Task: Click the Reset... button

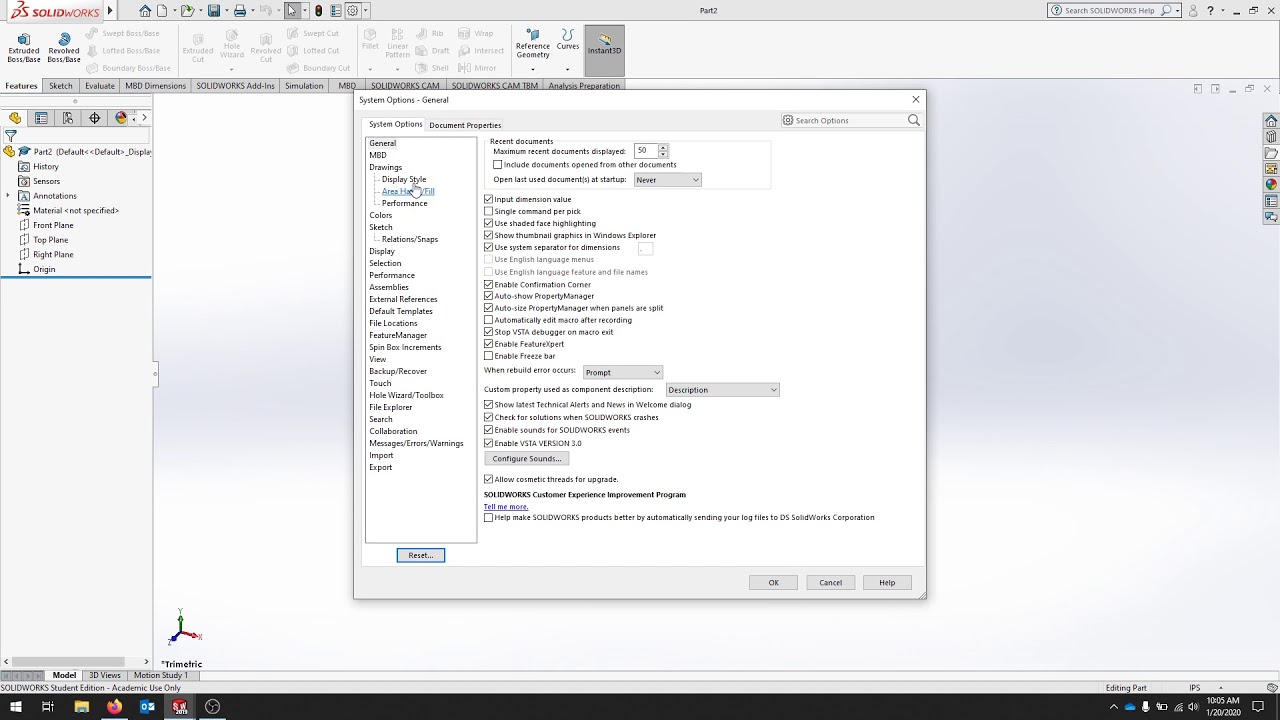Action: 421,555
